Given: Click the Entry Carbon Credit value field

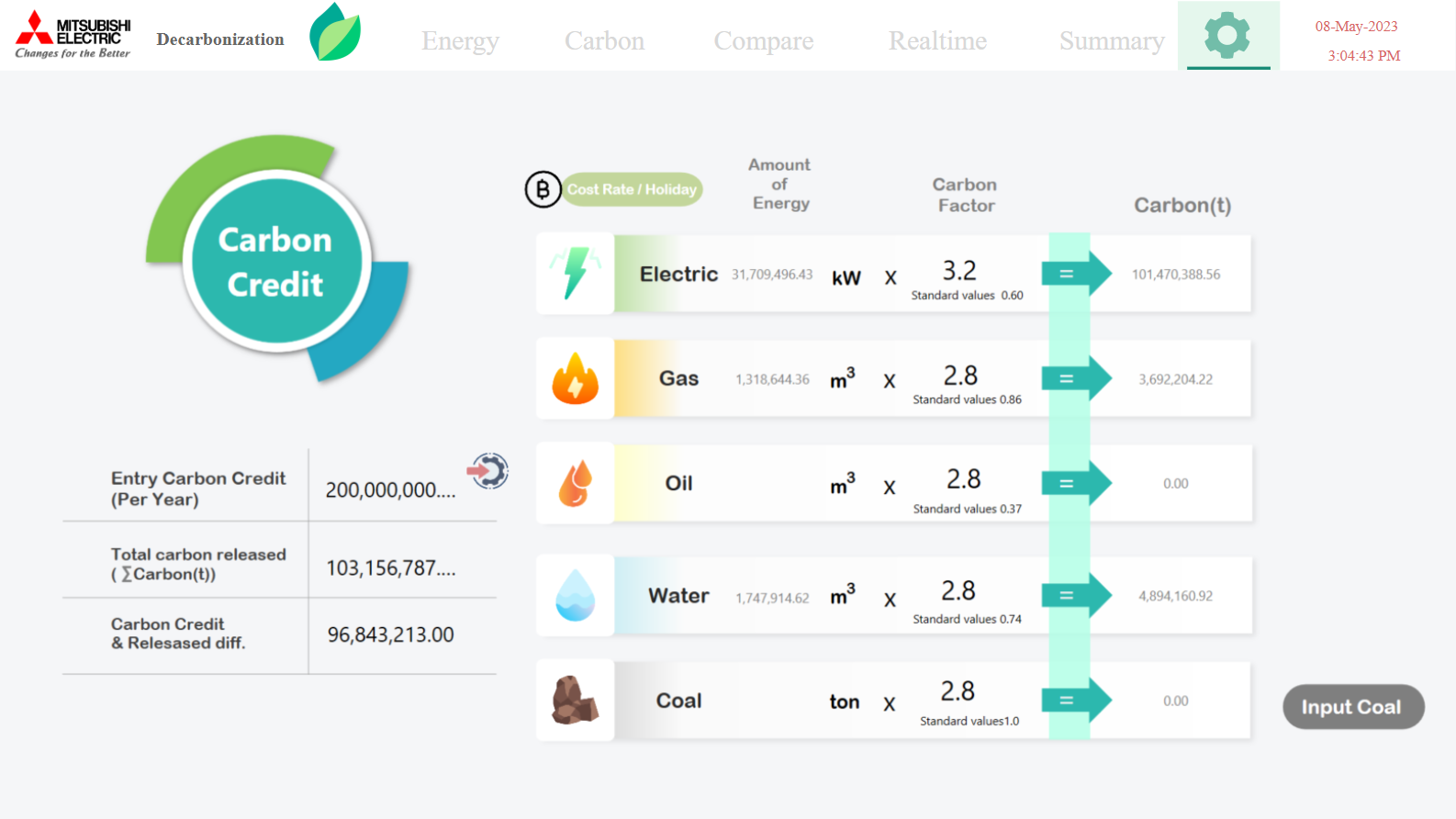Looking at the screenshot, I should coord(390,489).
